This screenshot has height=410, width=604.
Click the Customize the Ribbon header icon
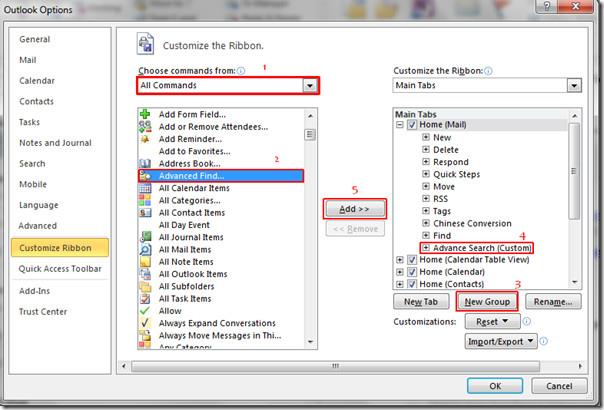tap(145, 44)
